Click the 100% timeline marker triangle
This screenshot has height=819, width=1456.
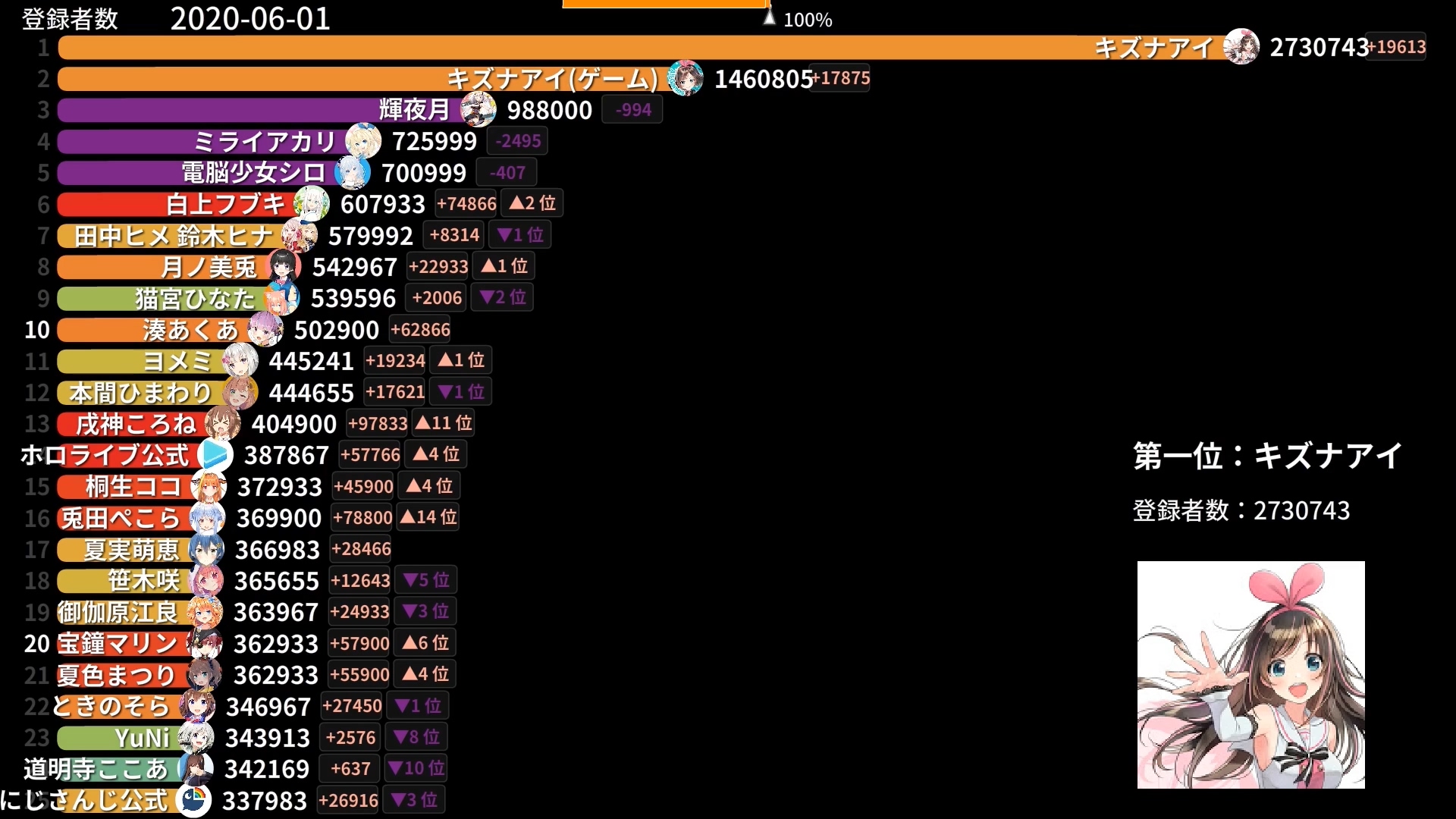click(769, 17)
